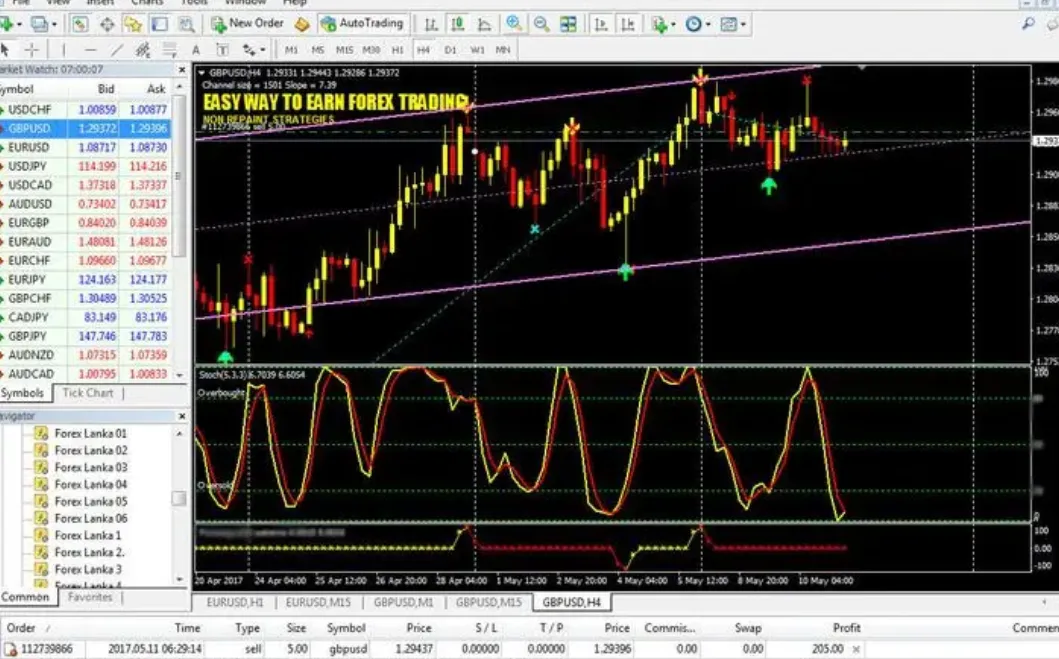Expand the Profiles dropdown arrow
This screenshot has width=1059, height=659.
(53, 25)
